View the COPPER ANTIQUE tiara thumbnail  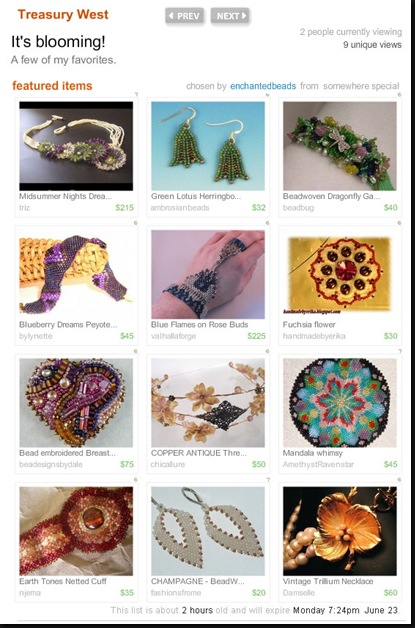[x=208, y=403]
